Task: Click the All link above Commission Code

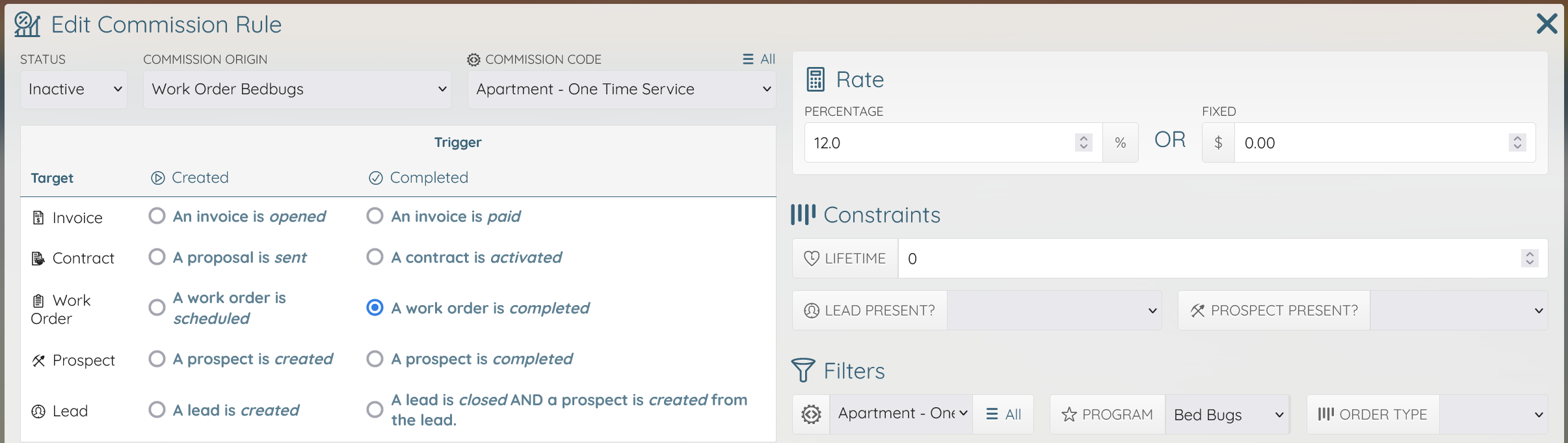Action: click(x=759, y=59)
